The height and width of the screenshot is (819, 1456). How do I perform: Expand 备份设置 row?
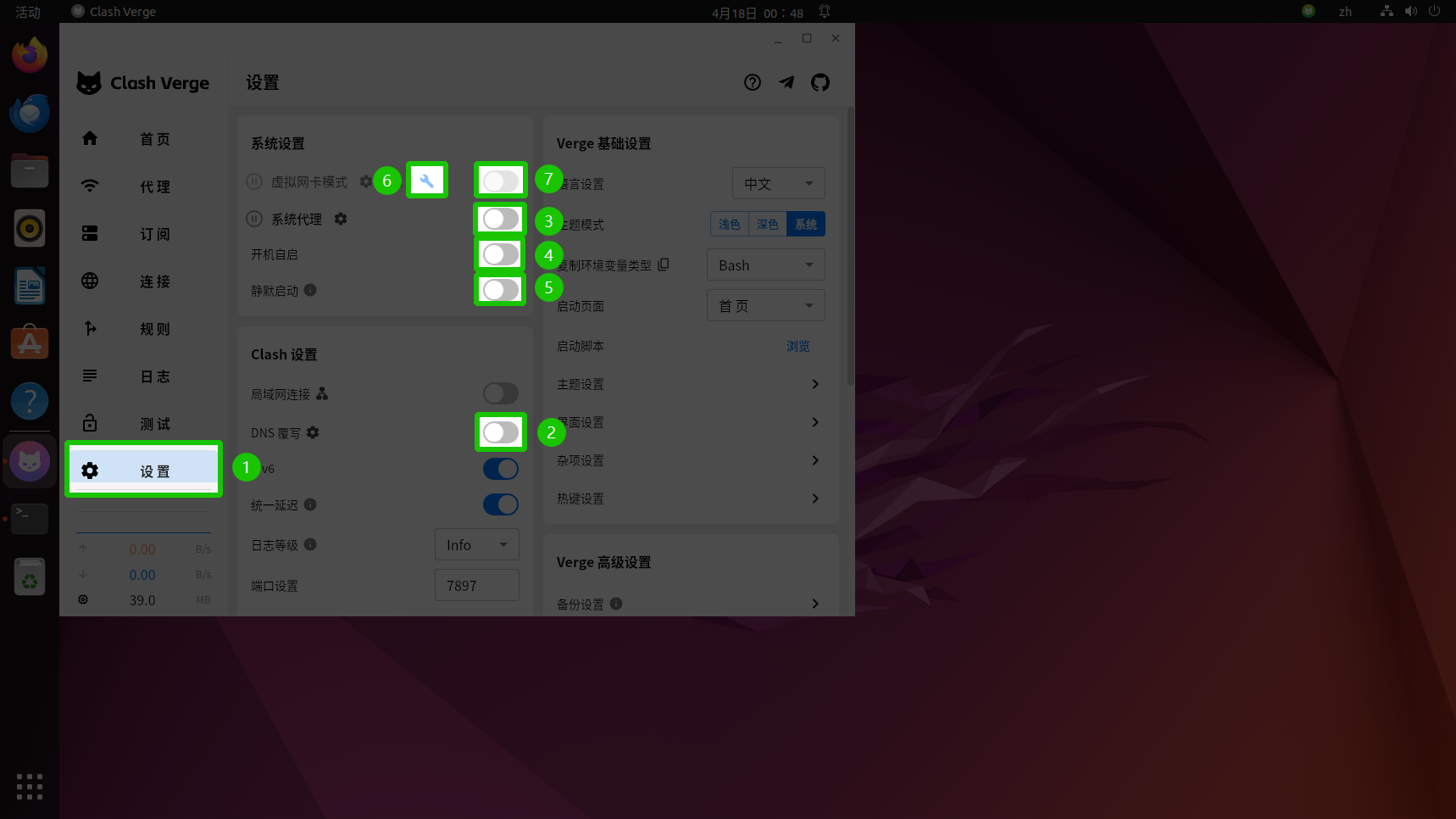[x=691, y=604]
